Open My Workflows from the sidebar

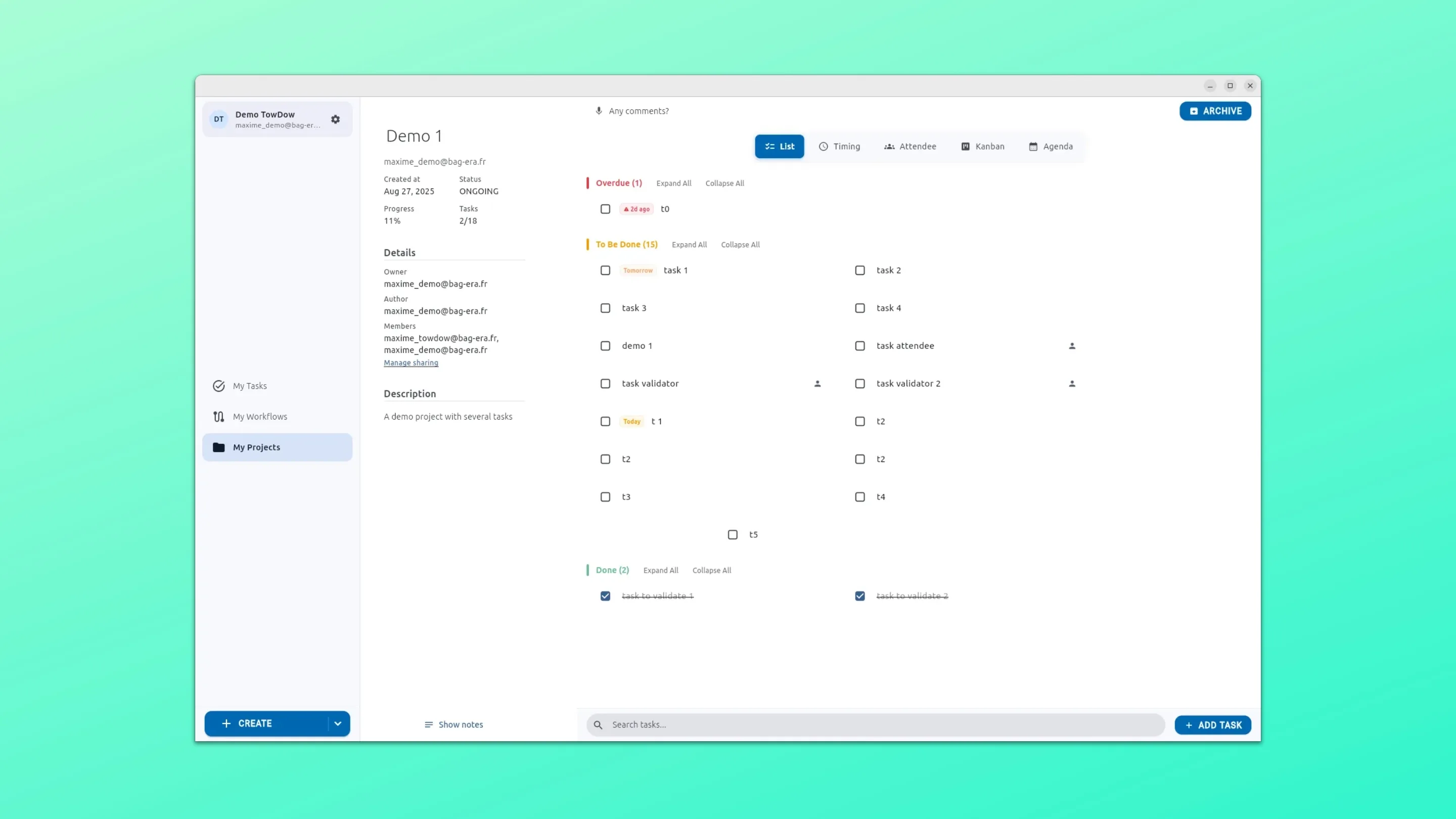tap(259, 417)
